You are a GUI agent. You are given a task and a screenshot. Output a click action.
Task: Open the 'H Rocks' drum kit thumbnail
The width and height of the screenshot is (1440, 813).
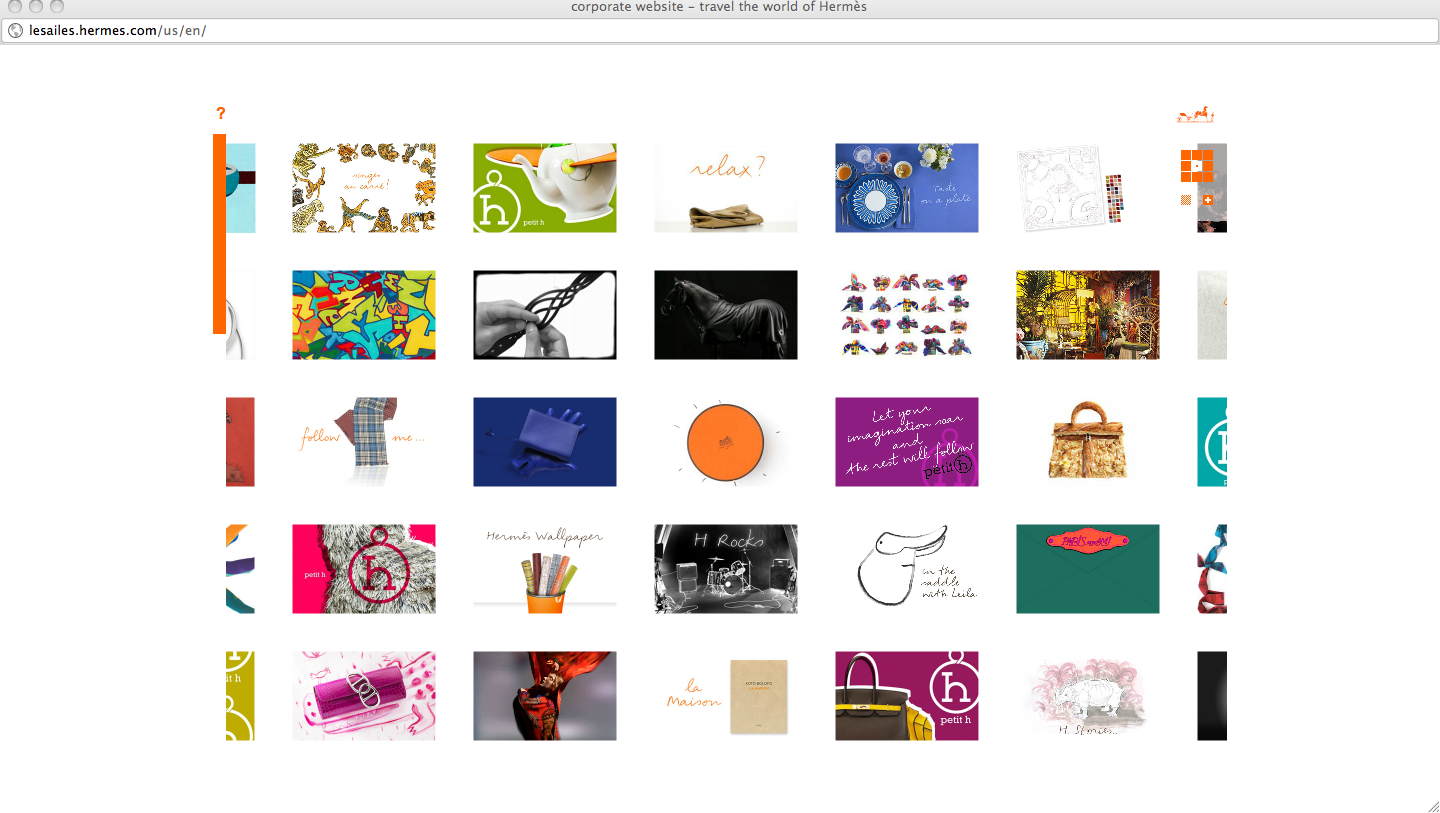(726, 569)
